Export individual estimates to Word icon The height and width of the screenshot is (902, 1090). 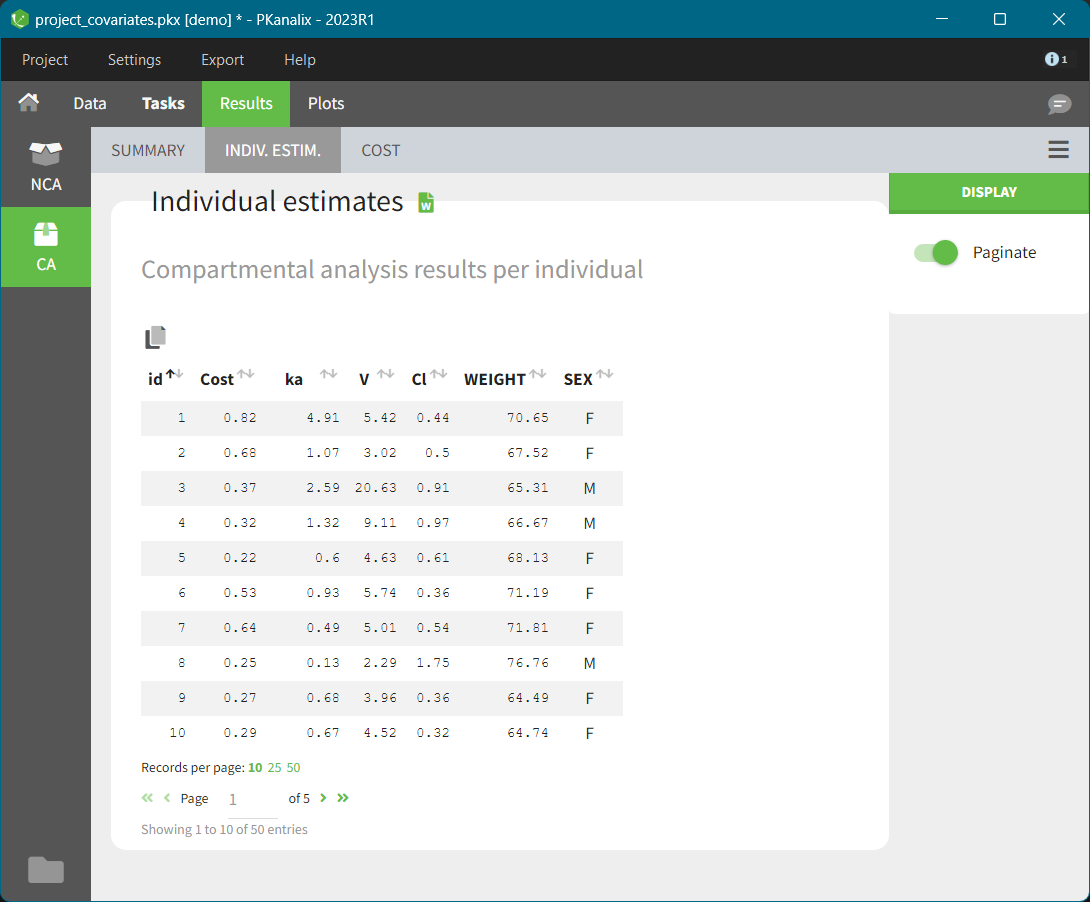tap(426, 203)
